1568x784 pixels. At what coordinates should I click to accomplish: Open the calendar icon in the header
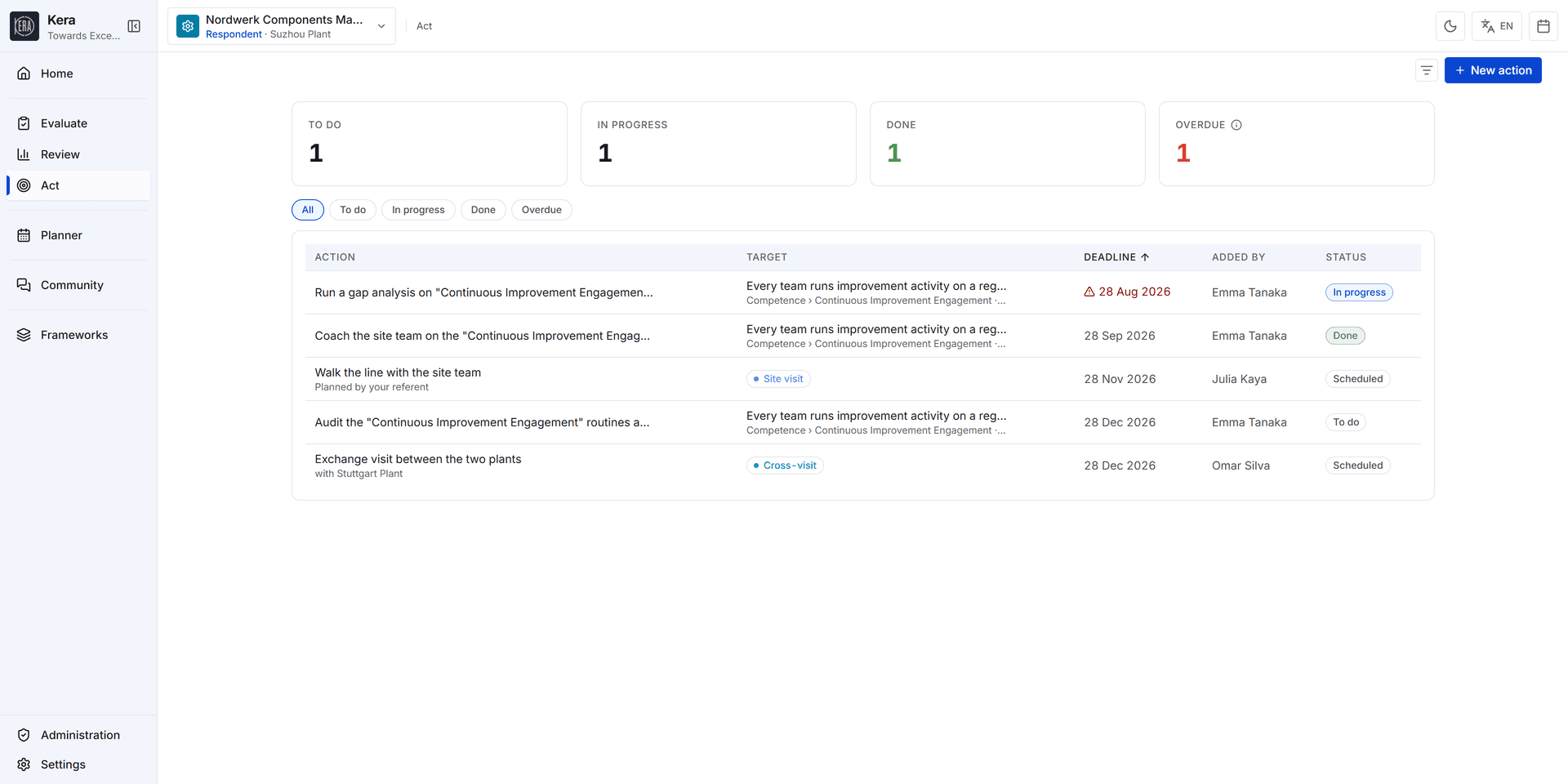pyautogui.click(x=1543, y=26)
